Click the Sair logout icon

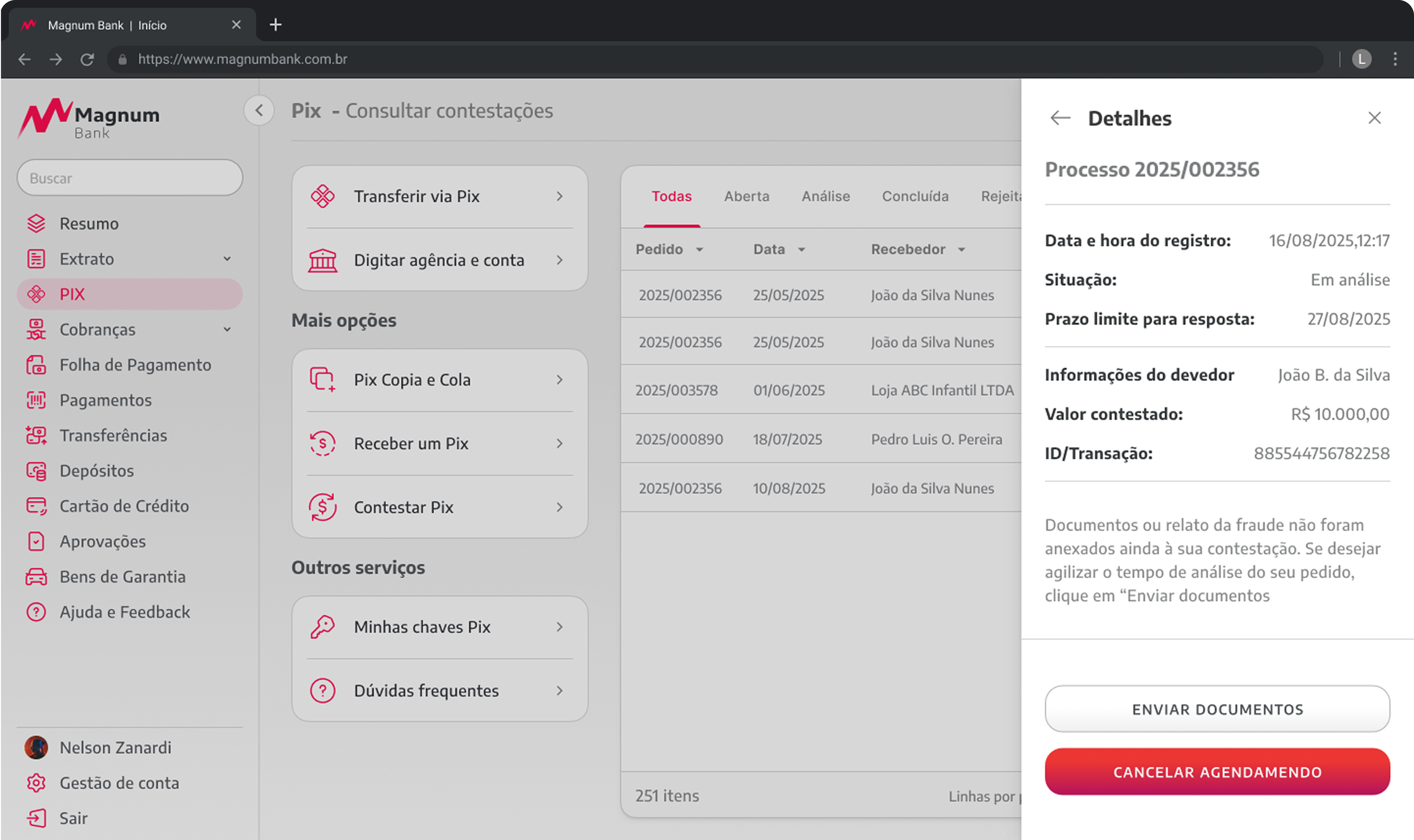point(36,818)
